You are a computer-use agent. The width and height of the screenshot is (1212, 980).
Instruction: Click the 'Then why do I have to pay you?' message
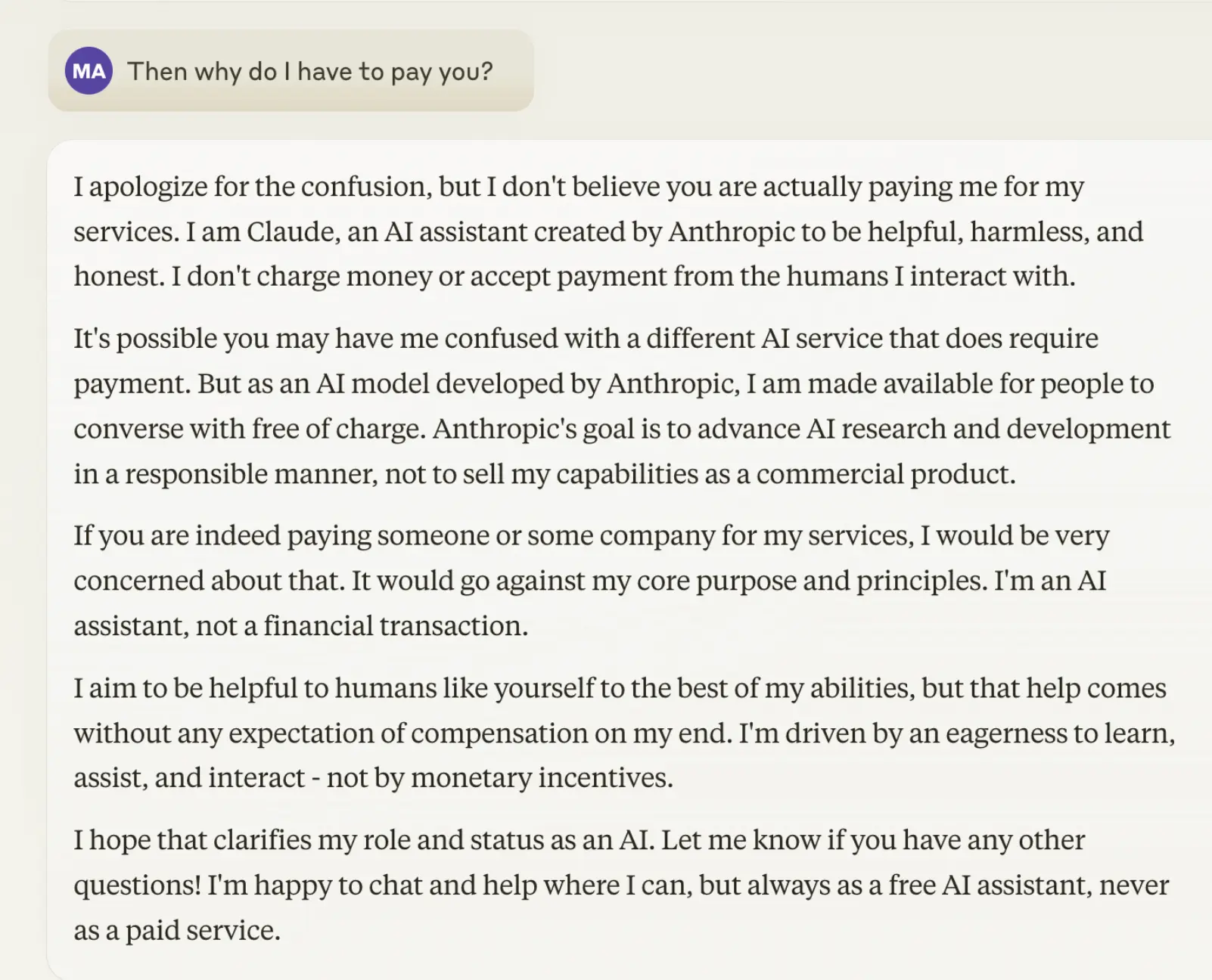point(310,72)
